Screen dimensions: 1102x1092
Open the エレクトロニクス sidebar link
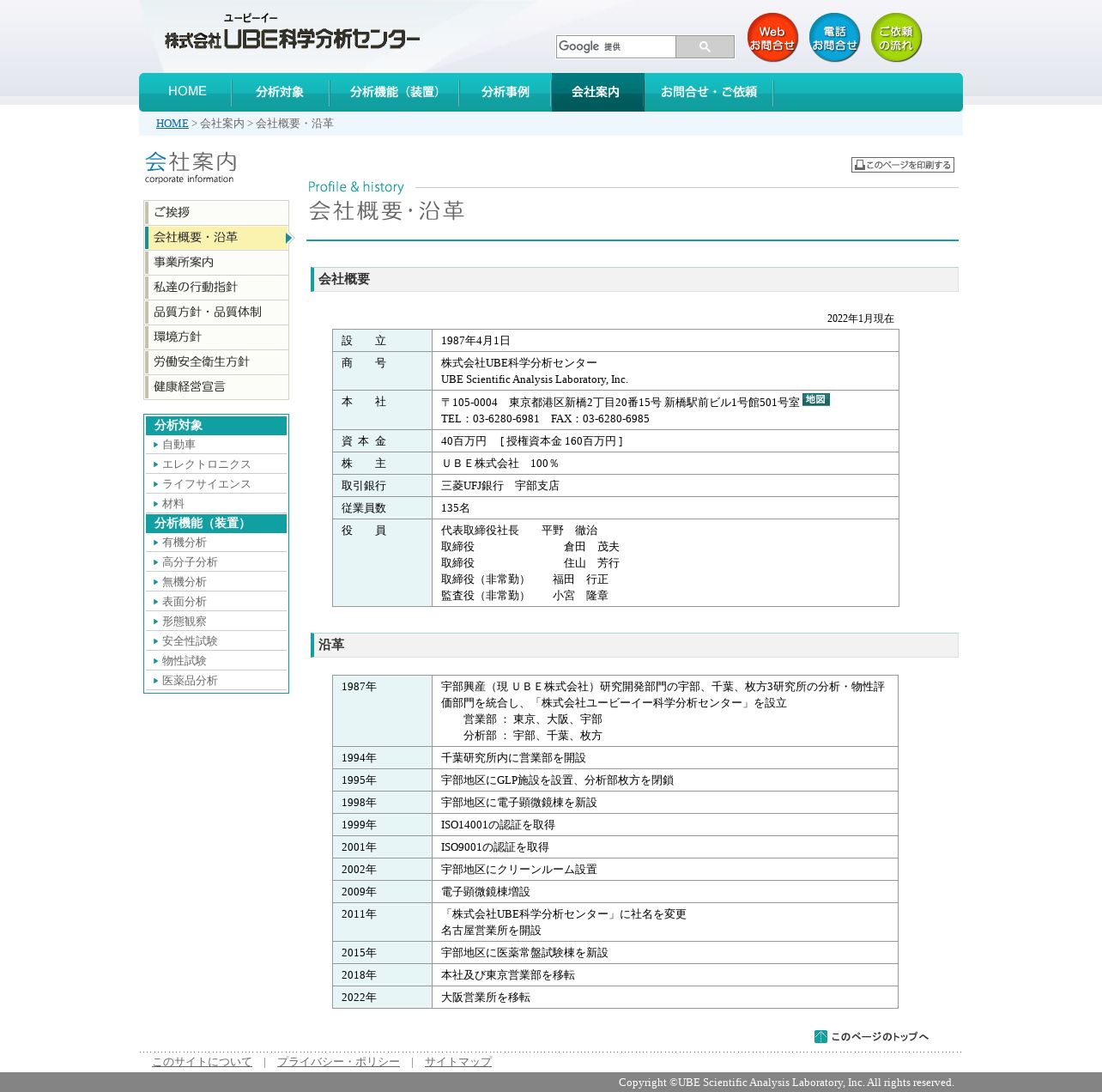[x=206, y=464]
